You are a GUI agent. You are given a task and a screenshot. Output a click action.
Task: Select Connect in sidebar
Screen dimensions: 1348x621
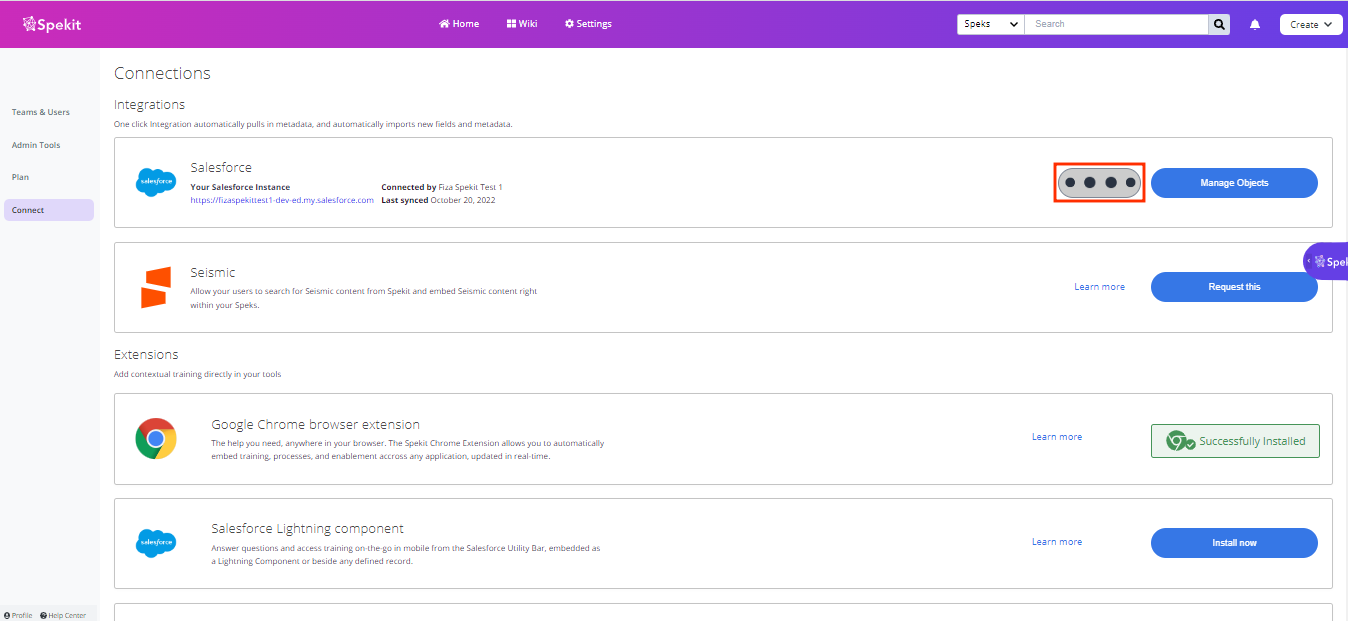(49, 210)
